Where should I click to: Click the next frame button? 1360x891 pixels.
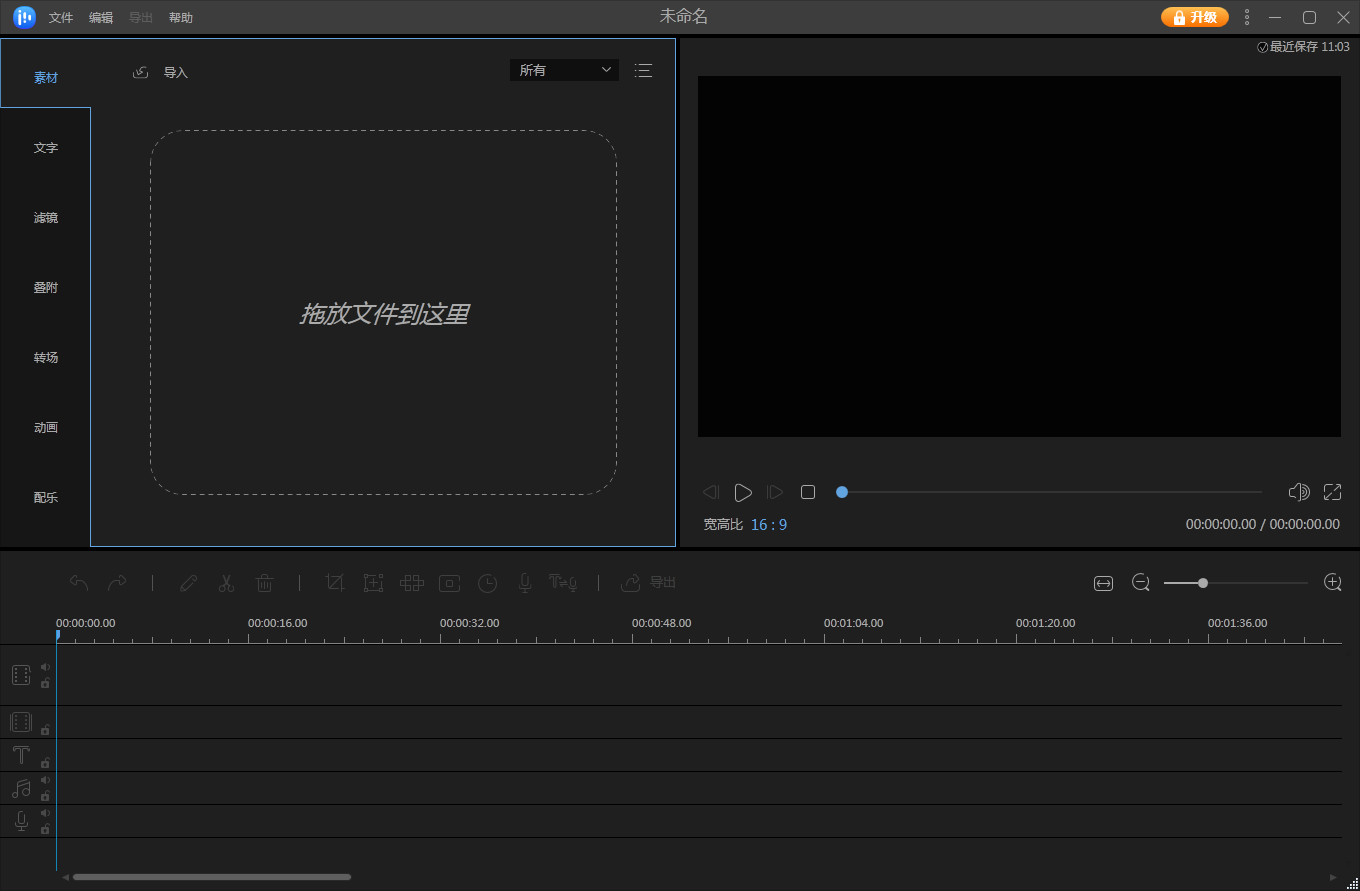click(775, 492)
